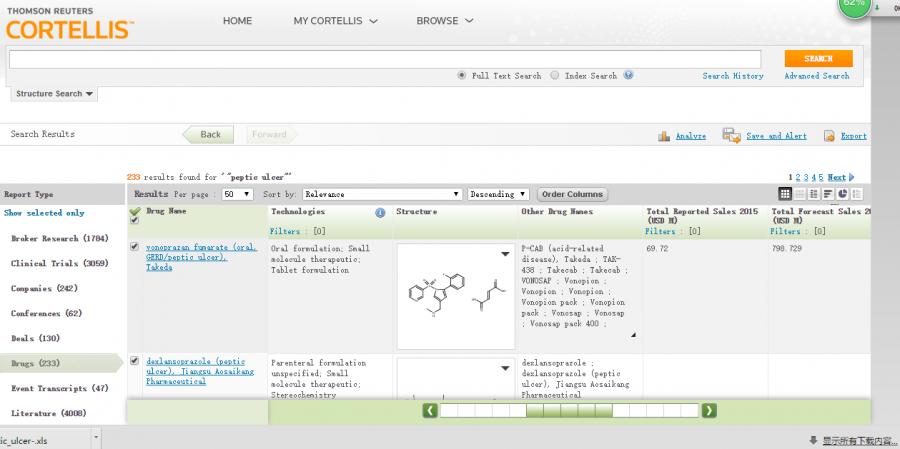This screenshot has height=449, width=900.
Task: Toggle the header select-all checkbox
Action: coord(134,220)
